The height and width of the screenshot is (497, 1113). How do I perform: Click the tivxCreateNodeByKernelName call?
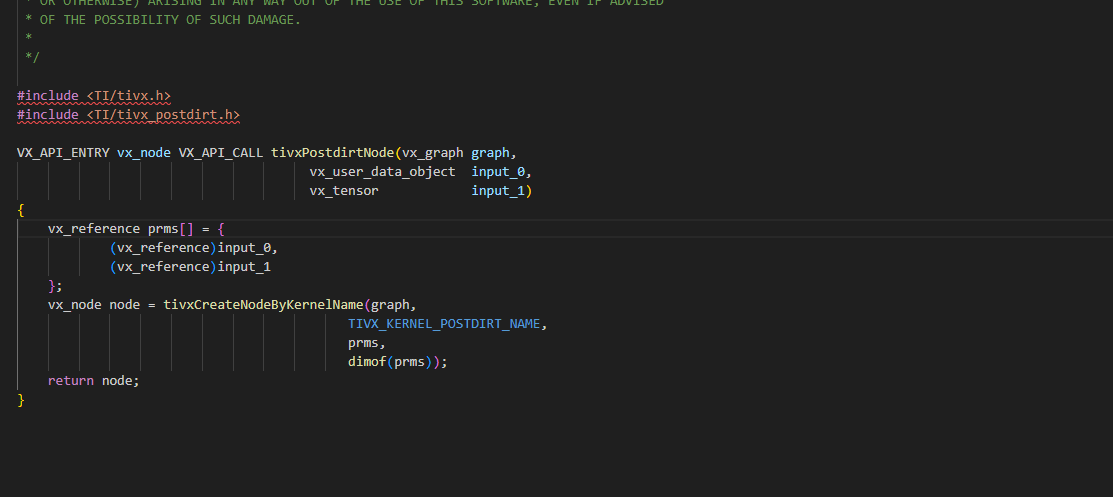264,305
